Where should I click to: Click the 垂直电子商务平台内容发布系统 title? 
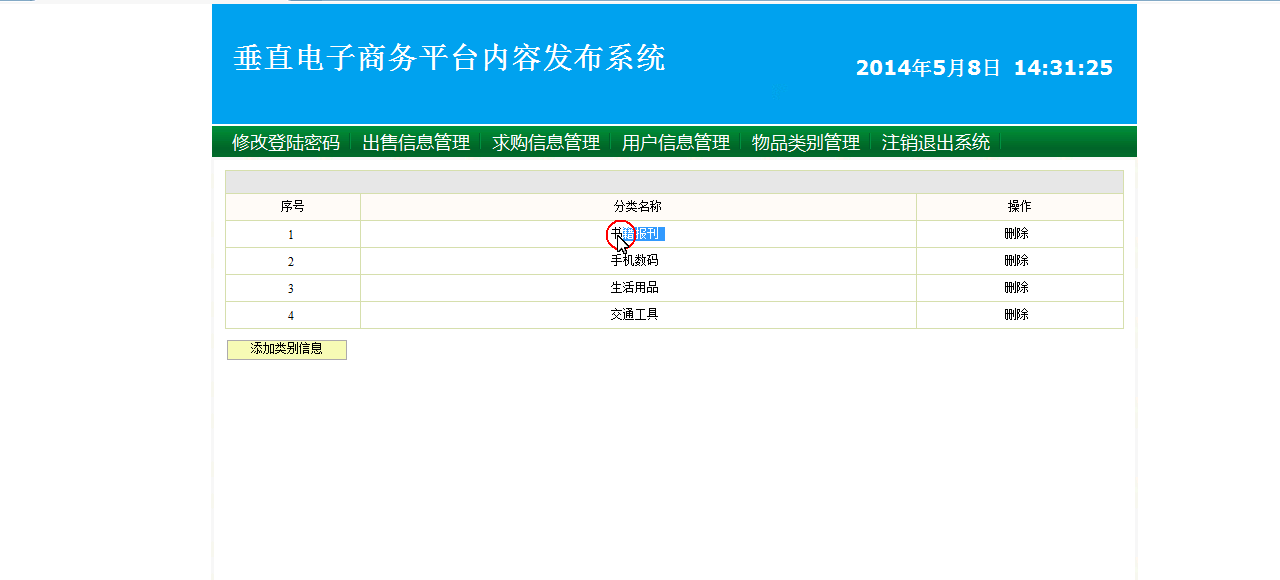tap(449, 58)
